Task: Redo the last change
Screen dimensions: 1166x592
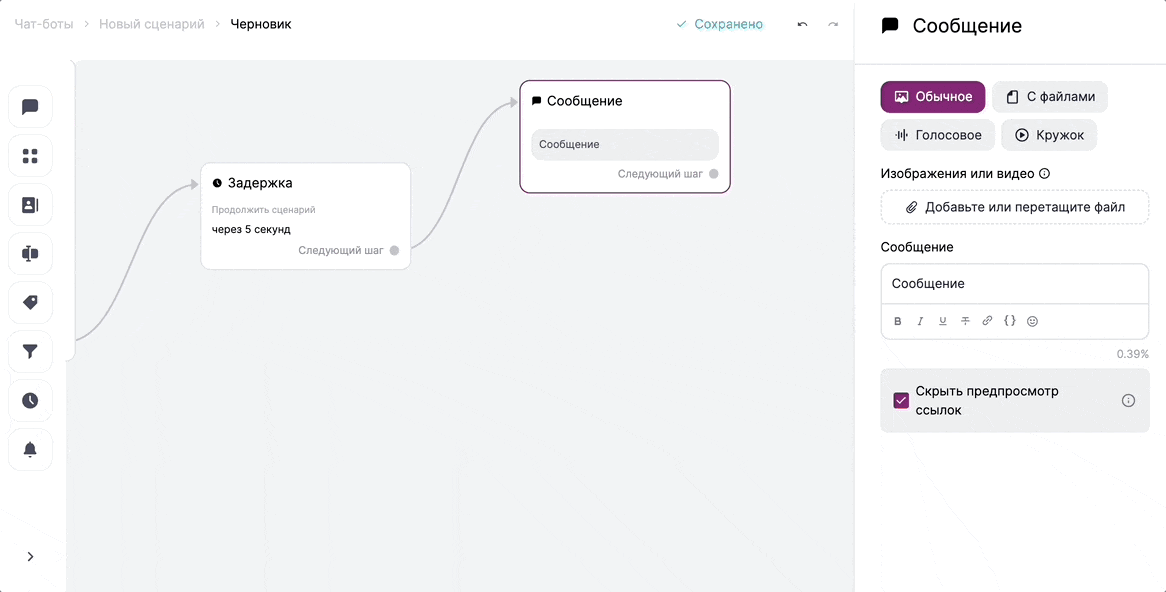Action: pyautogui.click(x=833, y=25)
